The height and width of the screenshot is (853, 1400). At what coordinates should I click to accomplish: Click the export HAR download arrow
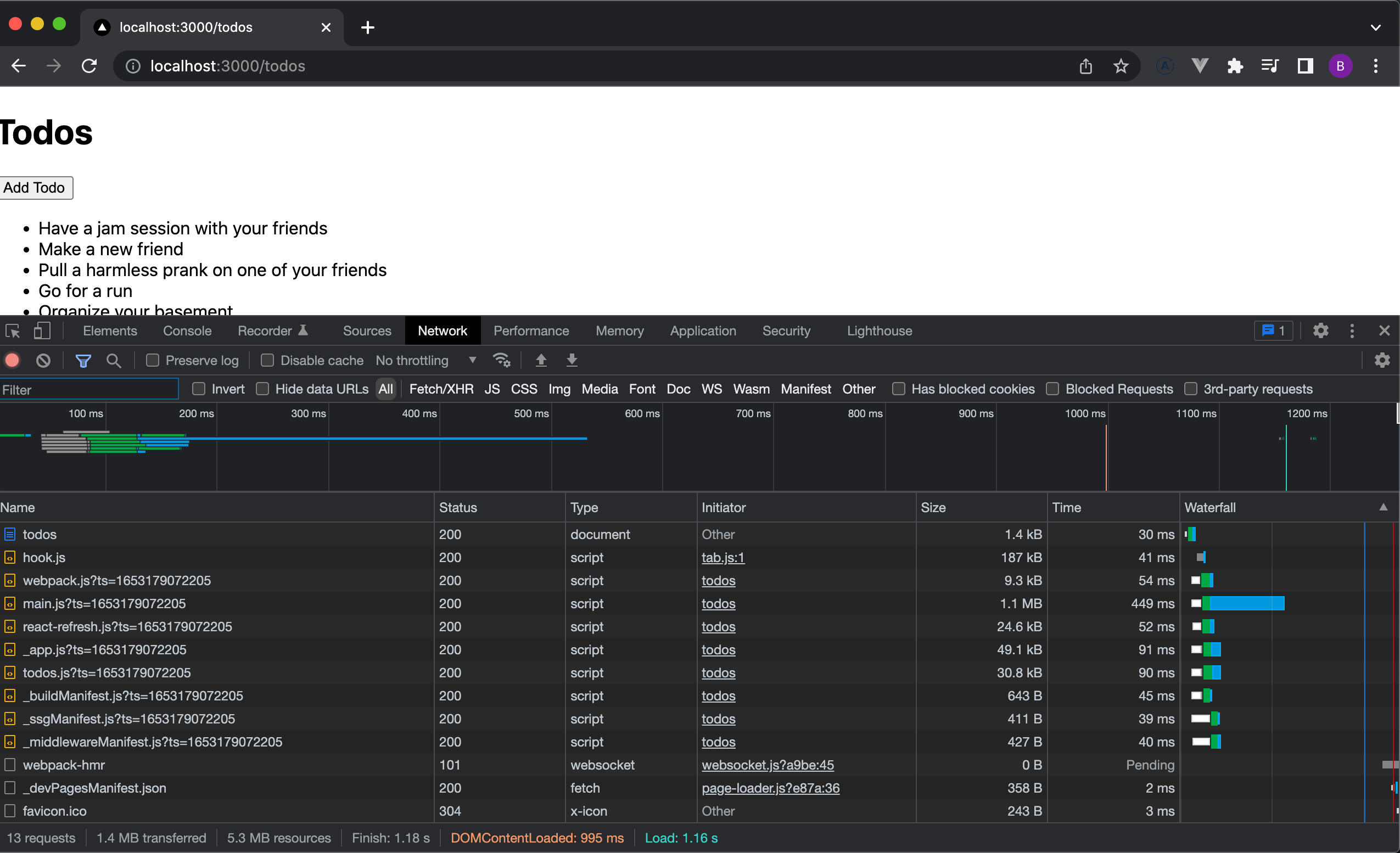click(572, 361)
